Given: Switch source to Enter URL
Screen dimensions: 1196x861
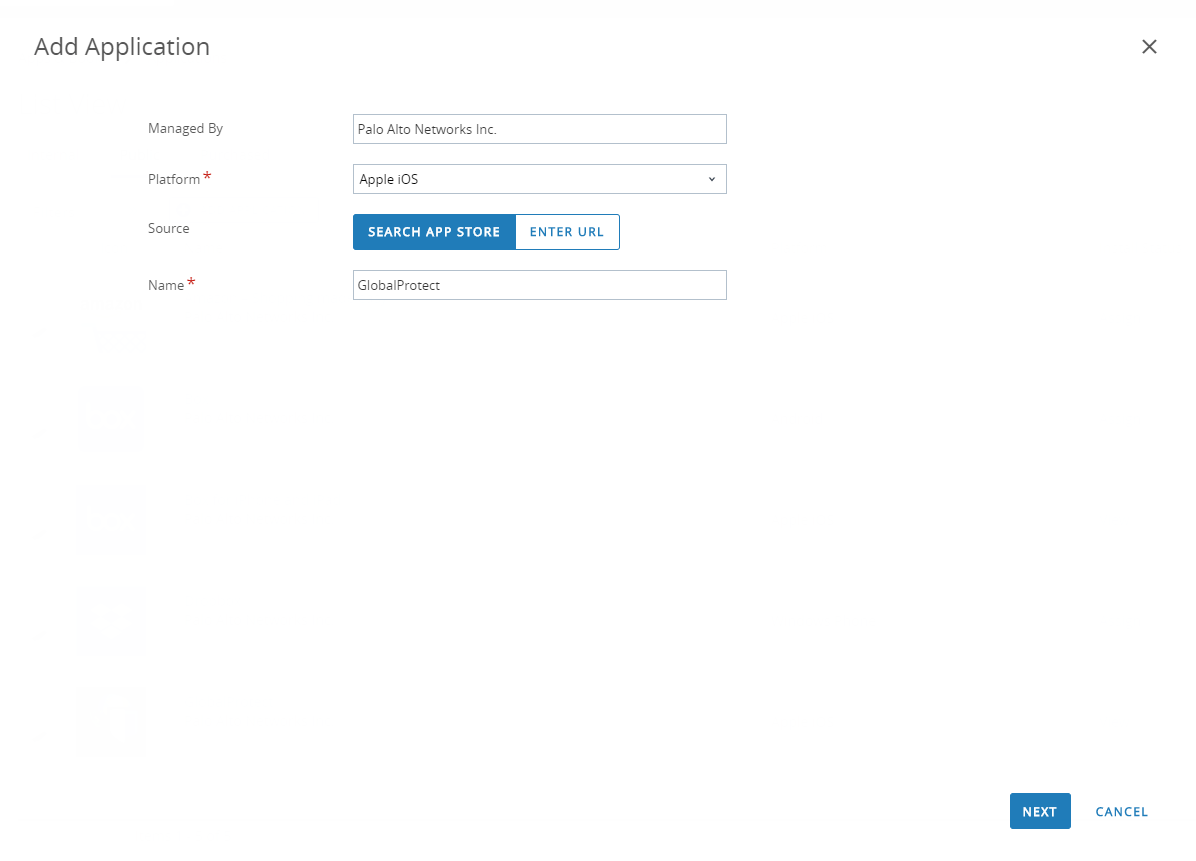Looking at the screenshot, I should click(x=567, y=232).
